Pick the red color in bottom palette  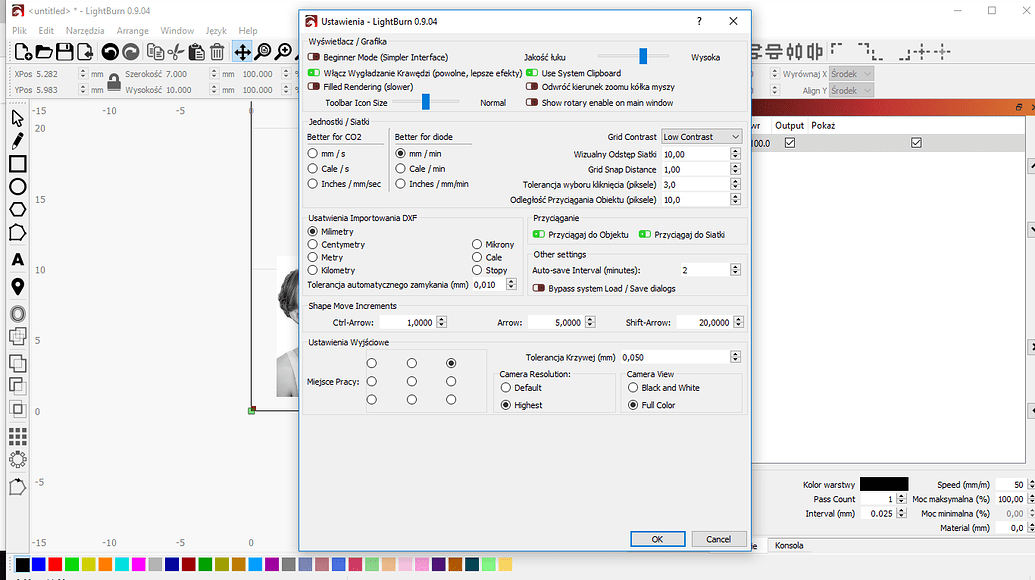55,564
